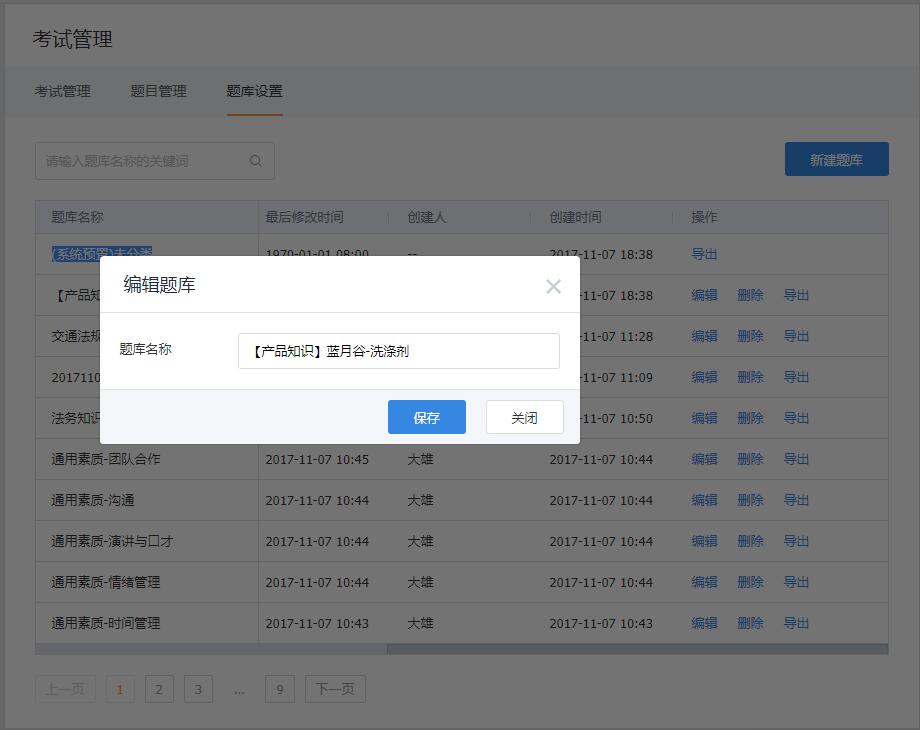The image size is (920, 730).
Task: Select current page 1 in pagination
Action: click(120, 689)
